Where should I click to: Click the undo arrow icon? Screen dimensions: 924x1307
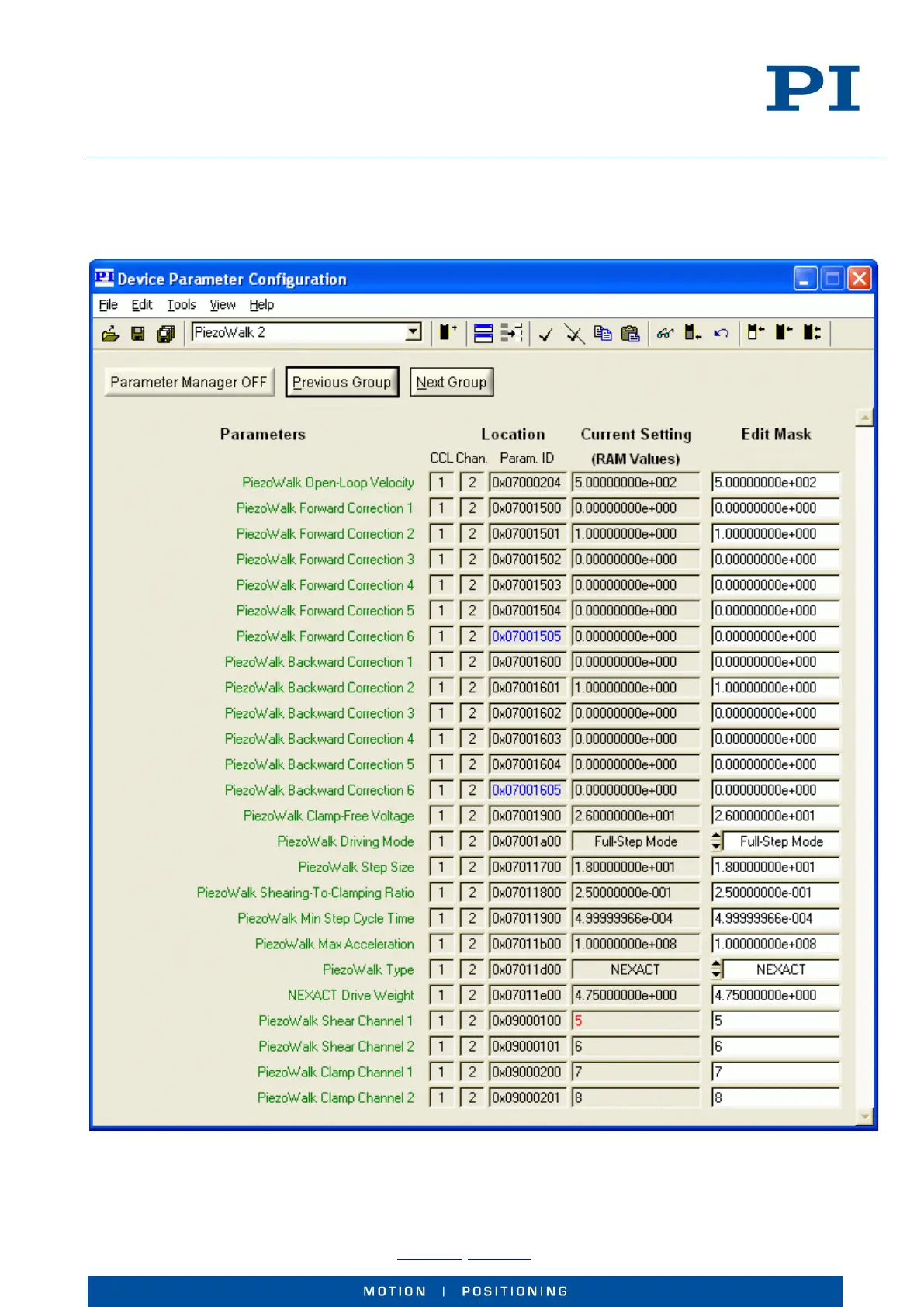tap(722, 334)
